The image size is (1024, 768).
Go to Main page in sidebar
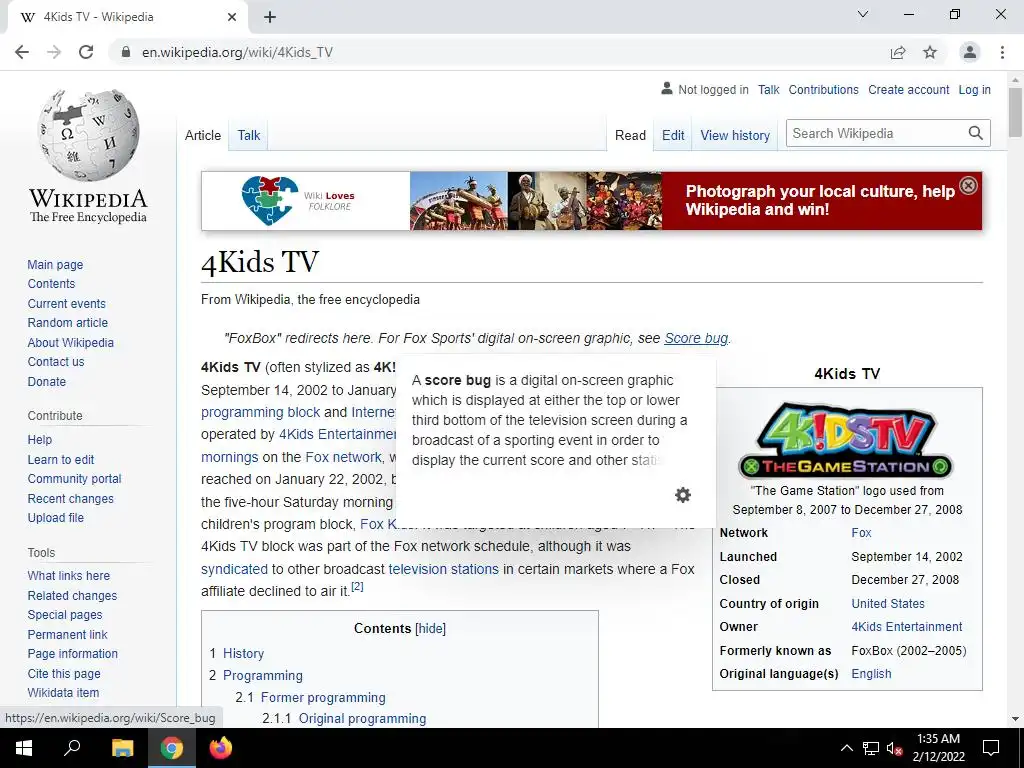(x=56, y=264)
